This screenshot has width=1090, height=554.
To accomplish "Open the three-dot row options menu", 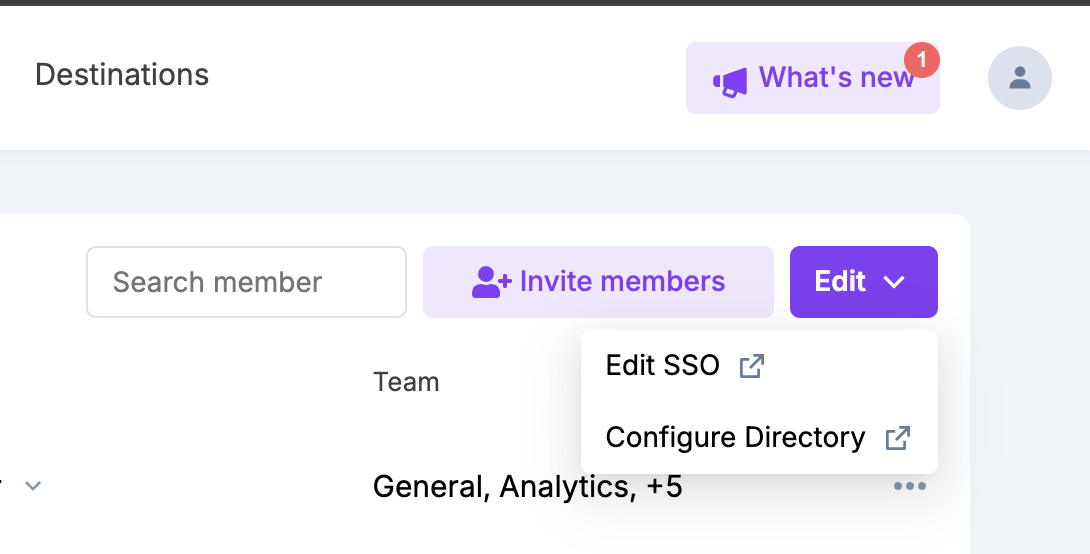I will click(909, 487).
